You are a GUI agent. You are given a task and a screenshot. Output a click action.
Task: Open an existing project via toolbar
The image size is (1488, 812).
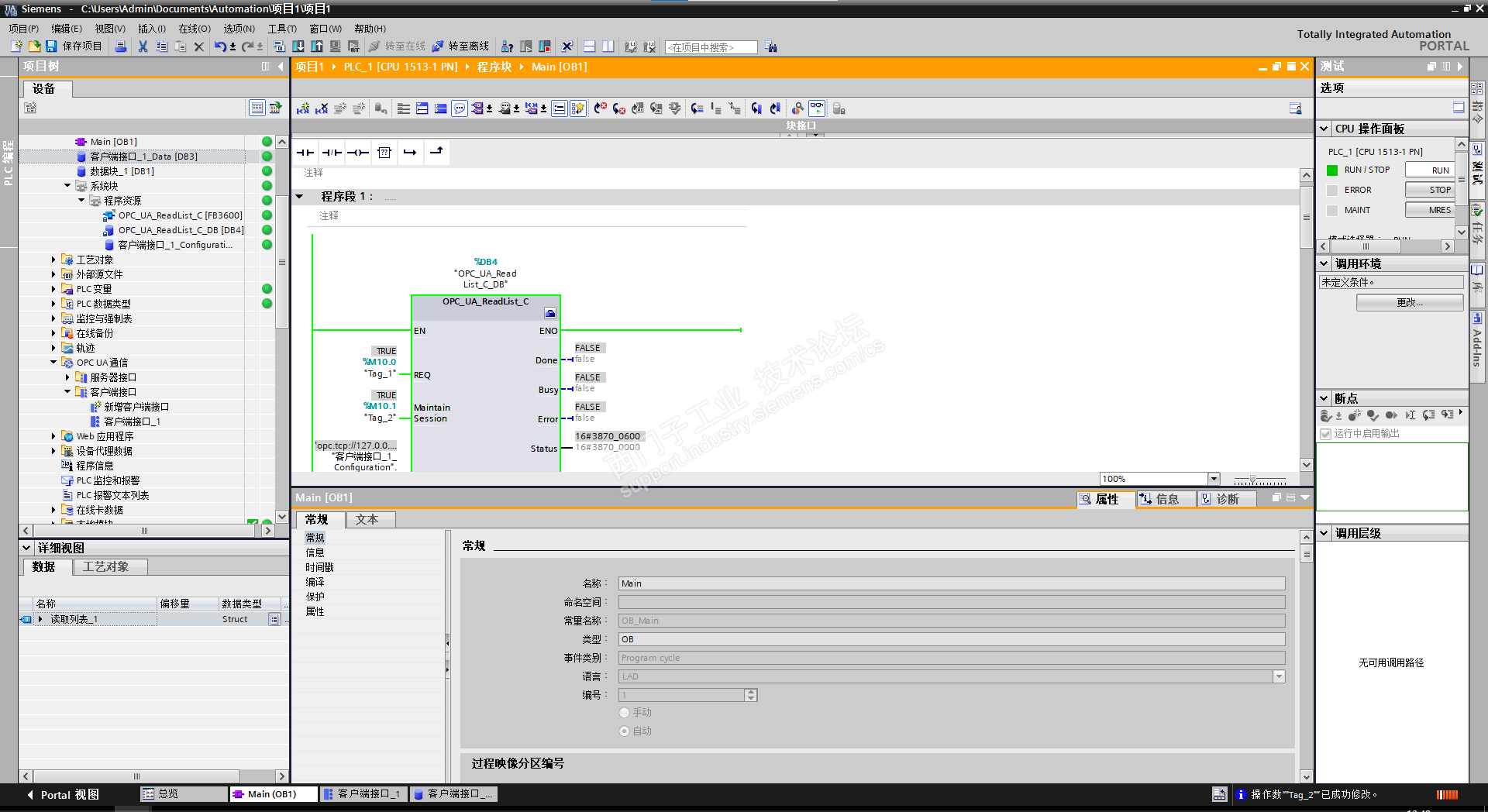tap(34, 46)
